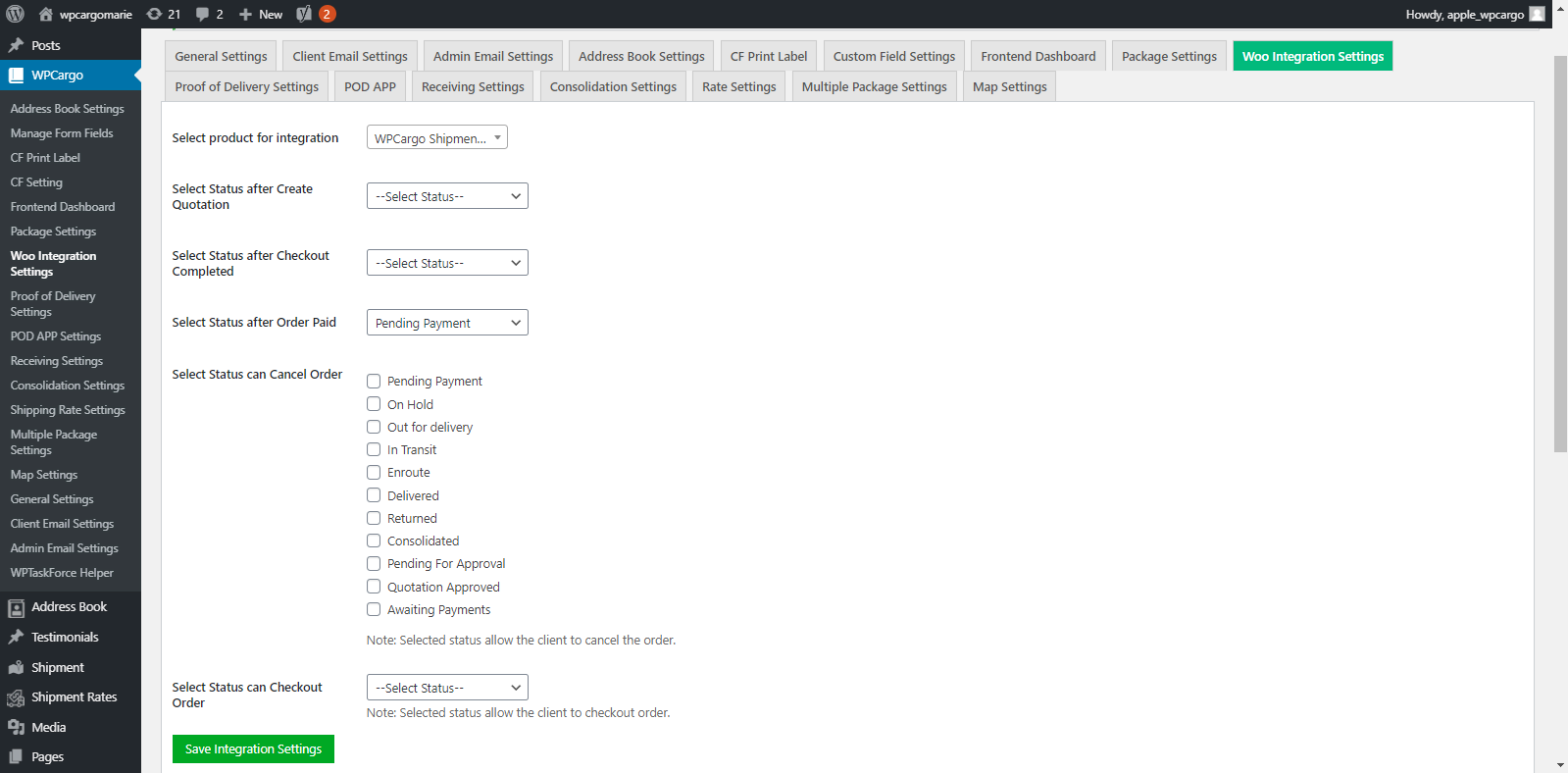Click the WordPress logo icon in admin bar

pos(15,14)
